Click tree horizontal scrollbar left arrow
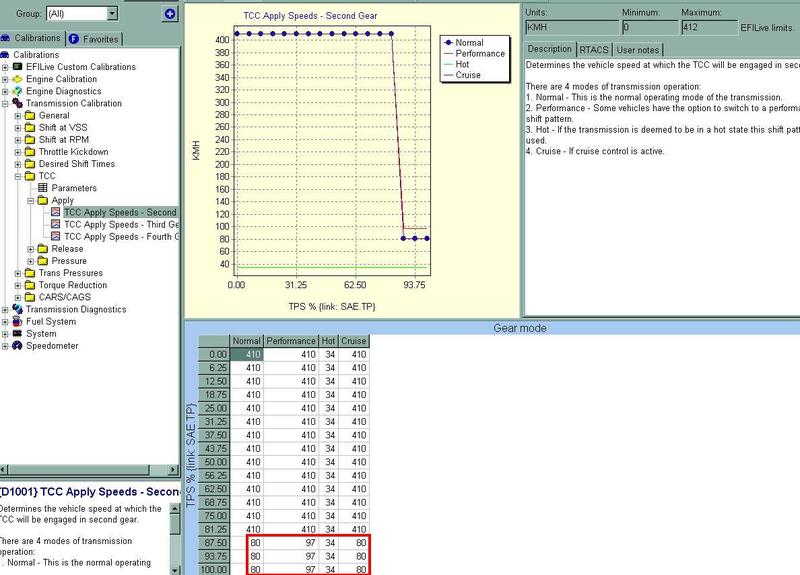The width and height of the screenshot is (800, 575). [x=4, y=469]
